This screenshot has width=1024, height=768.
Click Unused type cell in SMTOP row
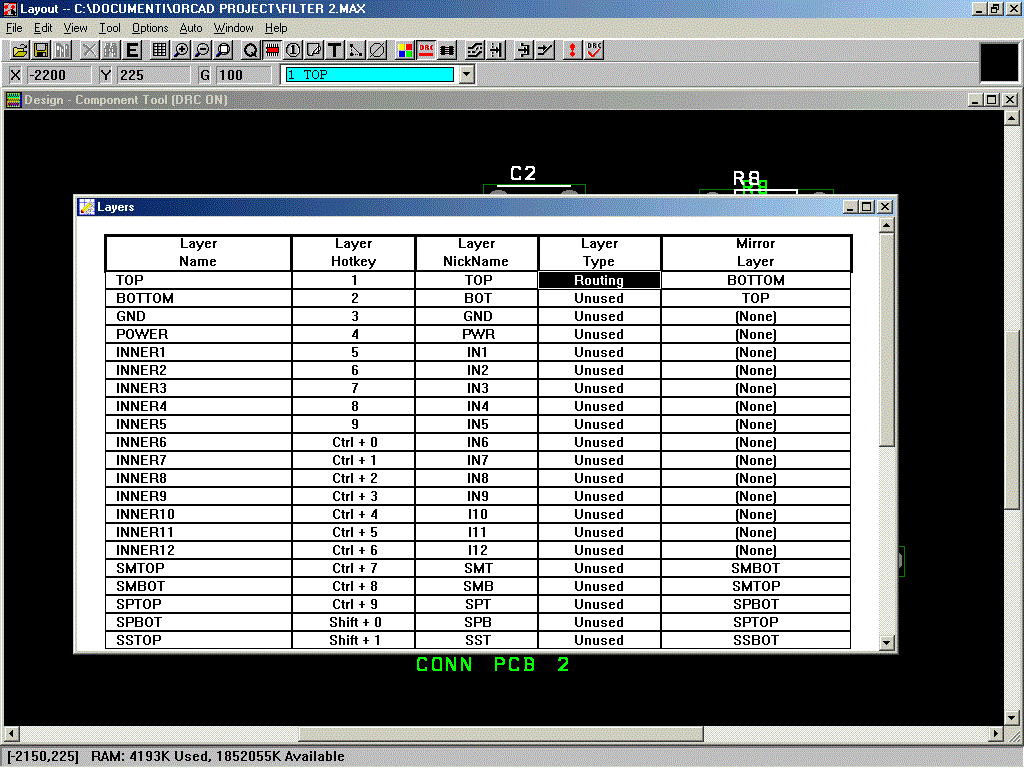click(599, 568)
